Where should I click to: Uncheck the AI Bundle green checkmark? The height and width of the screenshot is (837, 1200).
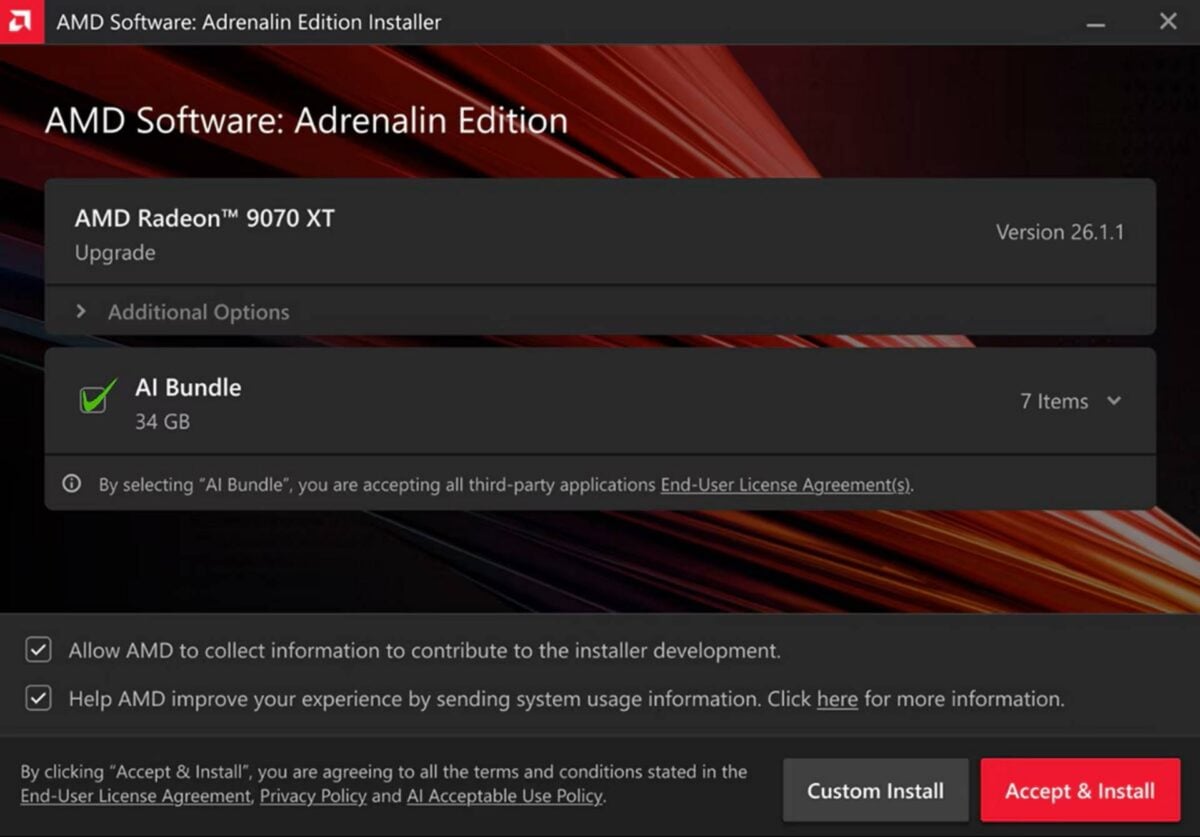(95, 399)
